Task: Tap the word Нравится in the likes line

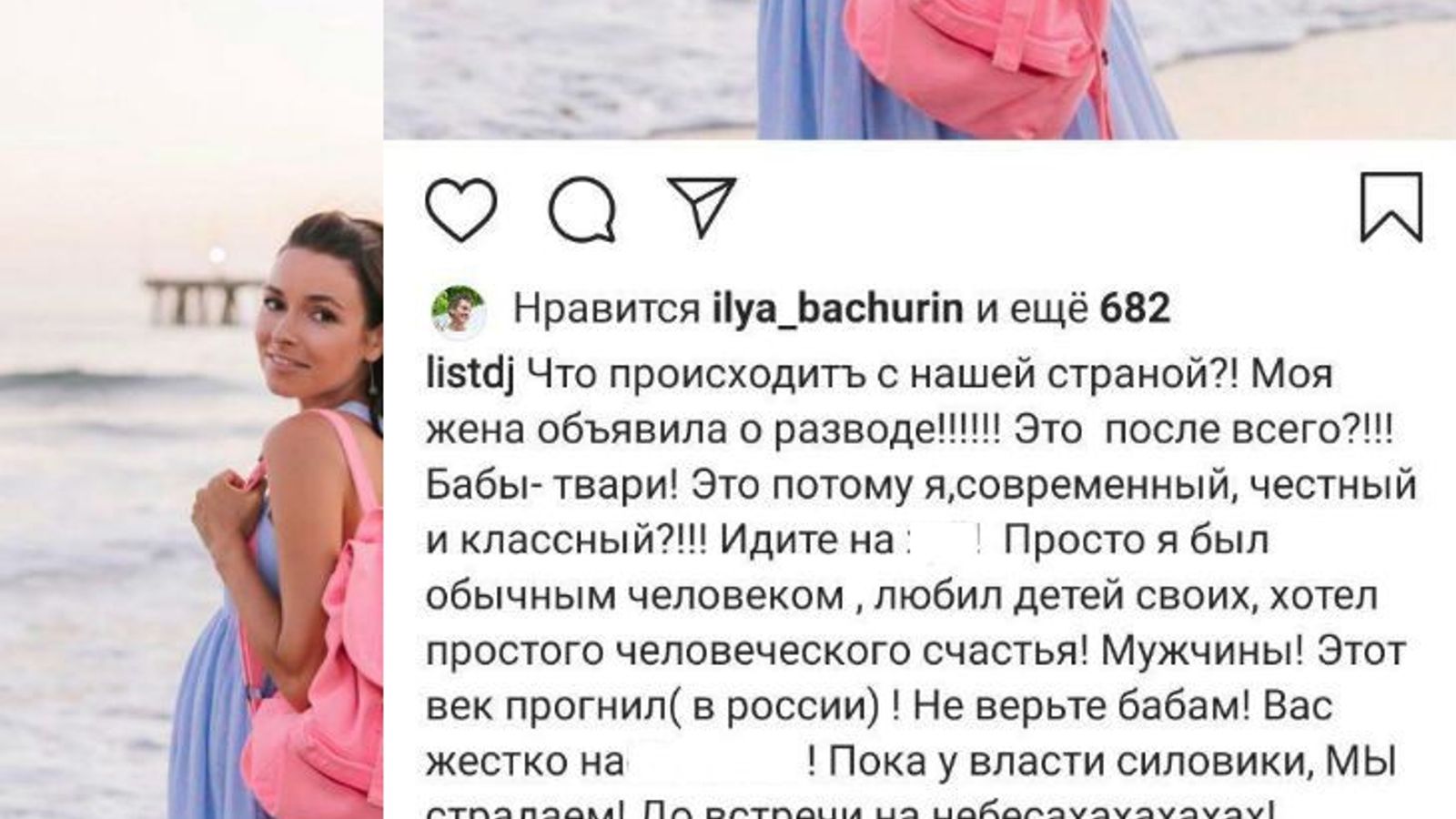Action: (x=606, y=309)
